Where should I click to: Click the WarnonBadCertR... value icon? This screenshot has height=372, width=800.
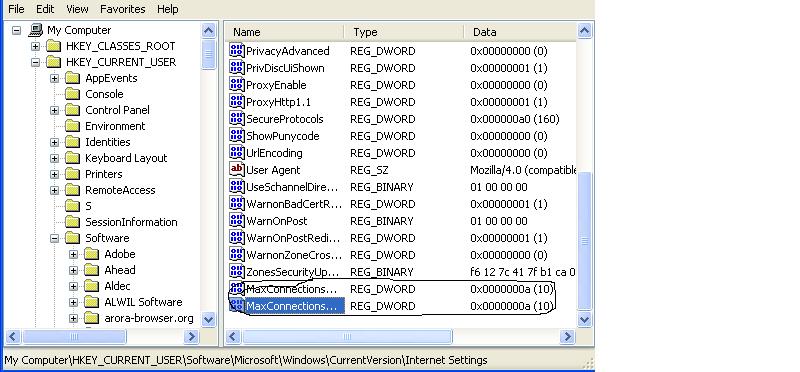pos(237,204)
